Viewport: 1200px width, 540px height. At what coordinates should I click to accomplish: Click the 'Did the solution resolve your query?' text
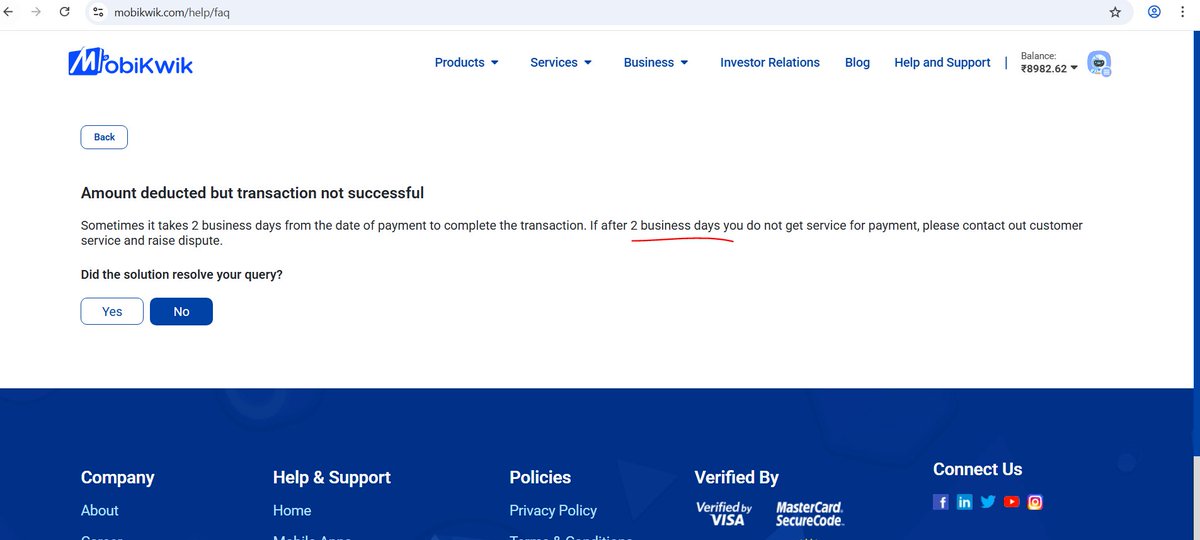[182, 274]
